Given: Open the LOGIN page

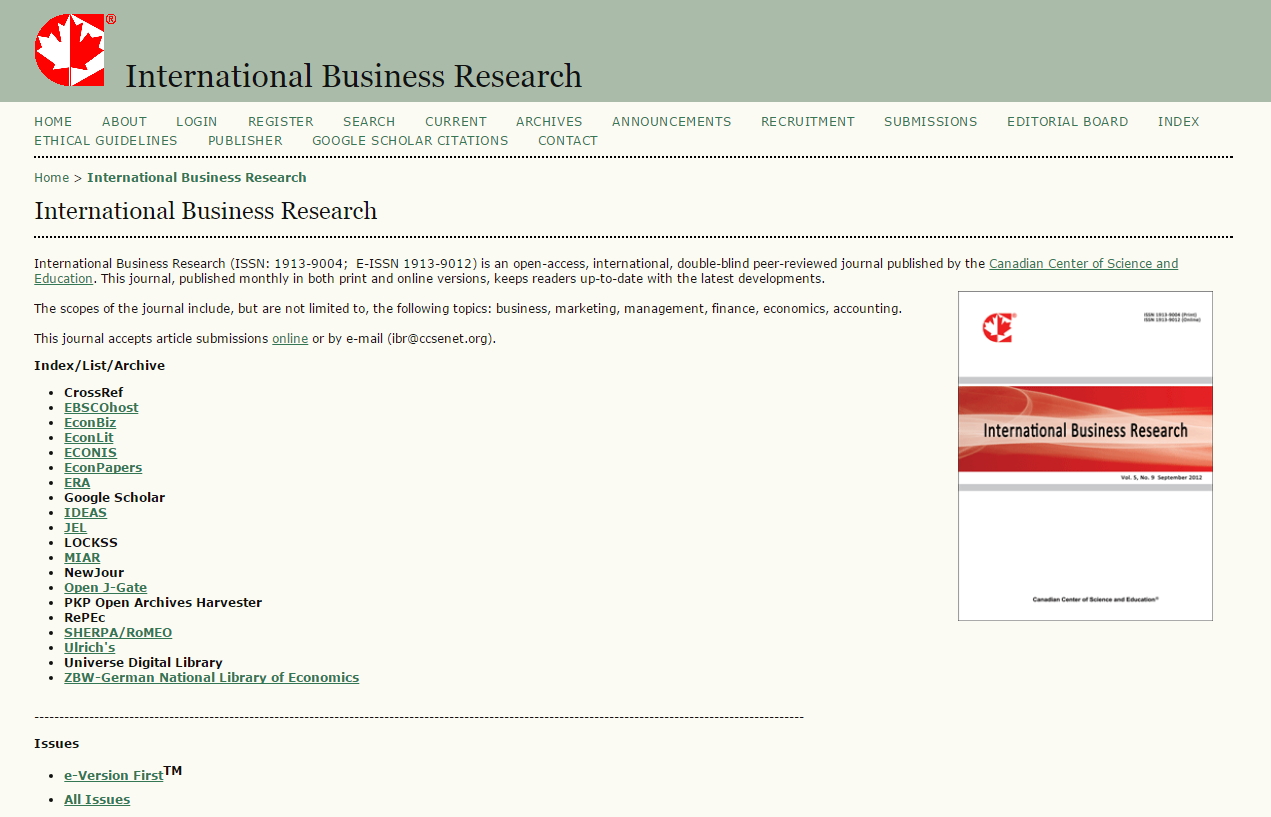Looking at the screenshot, I should pyautogui.click(x=197, y=122).
